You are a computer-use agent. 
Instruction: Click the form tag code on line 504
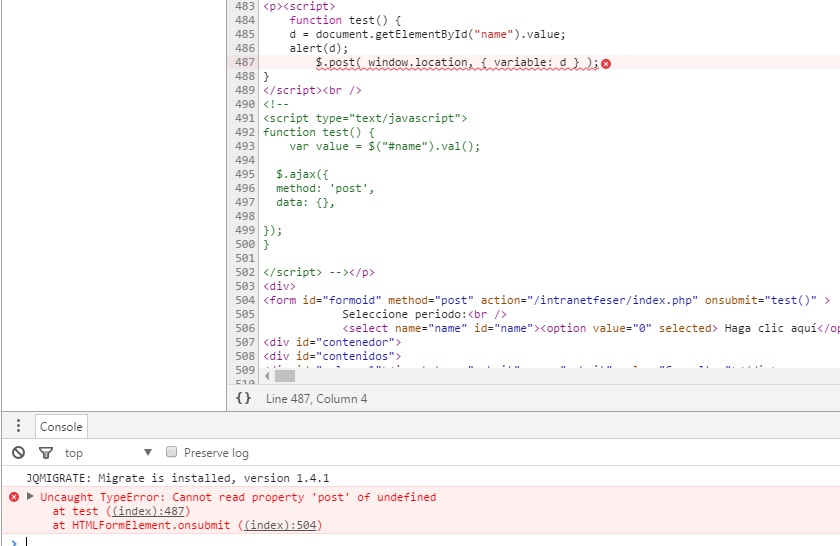coord(546,300)
